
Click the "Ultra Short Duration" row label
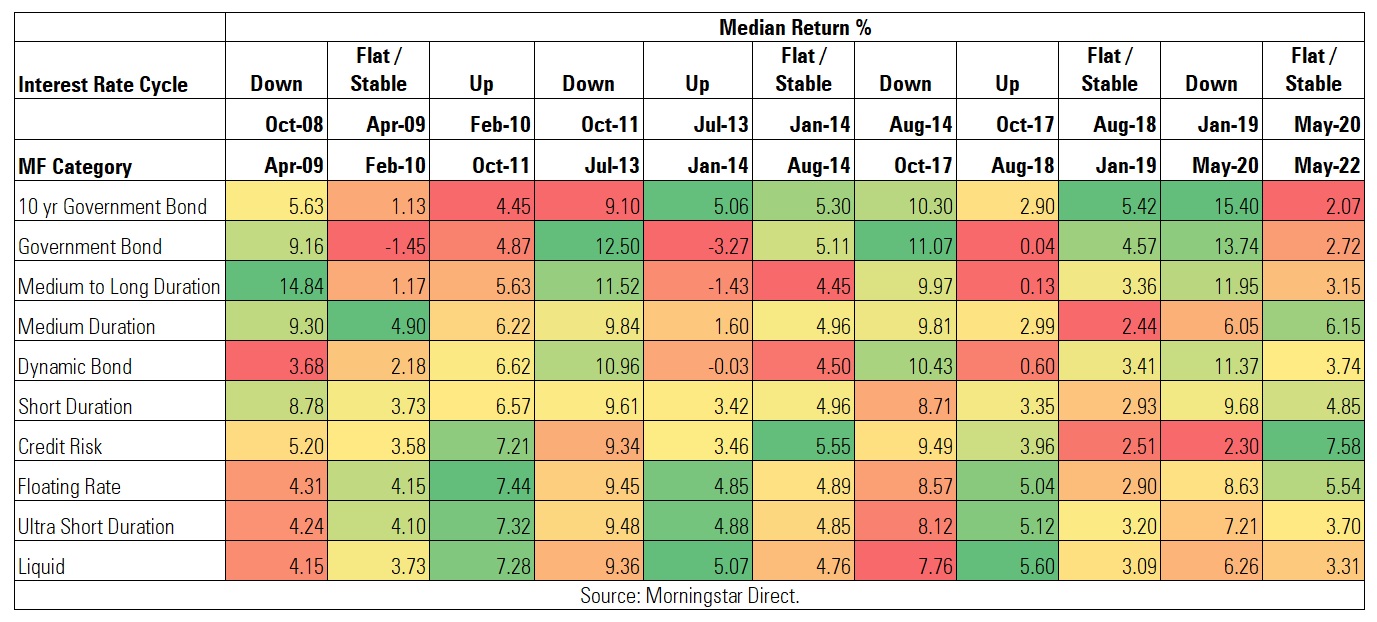[96, 527]
